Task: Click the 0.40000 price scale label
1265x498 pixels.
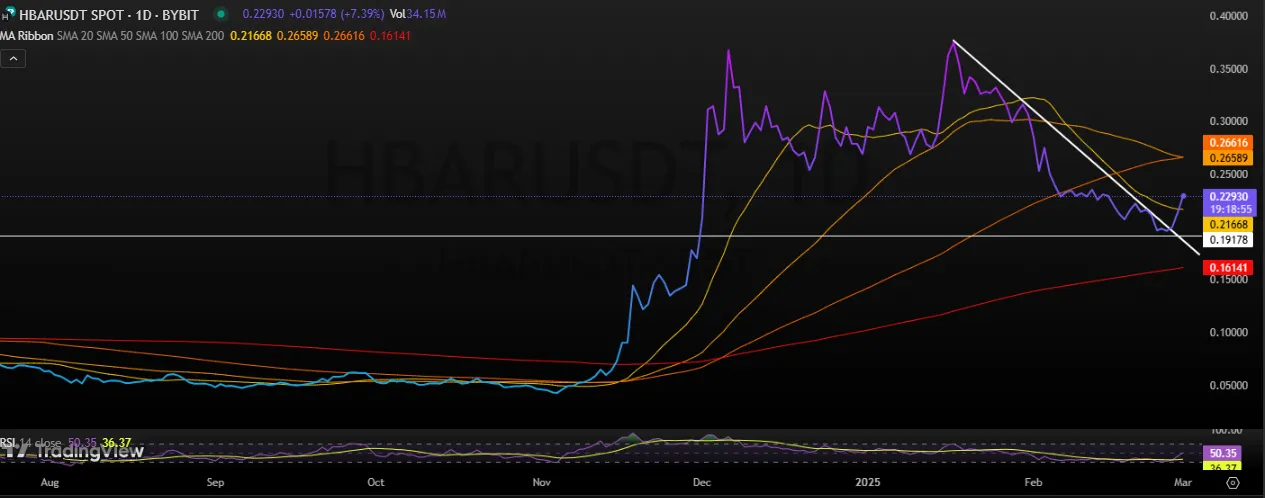Action: click(1229, 16)
